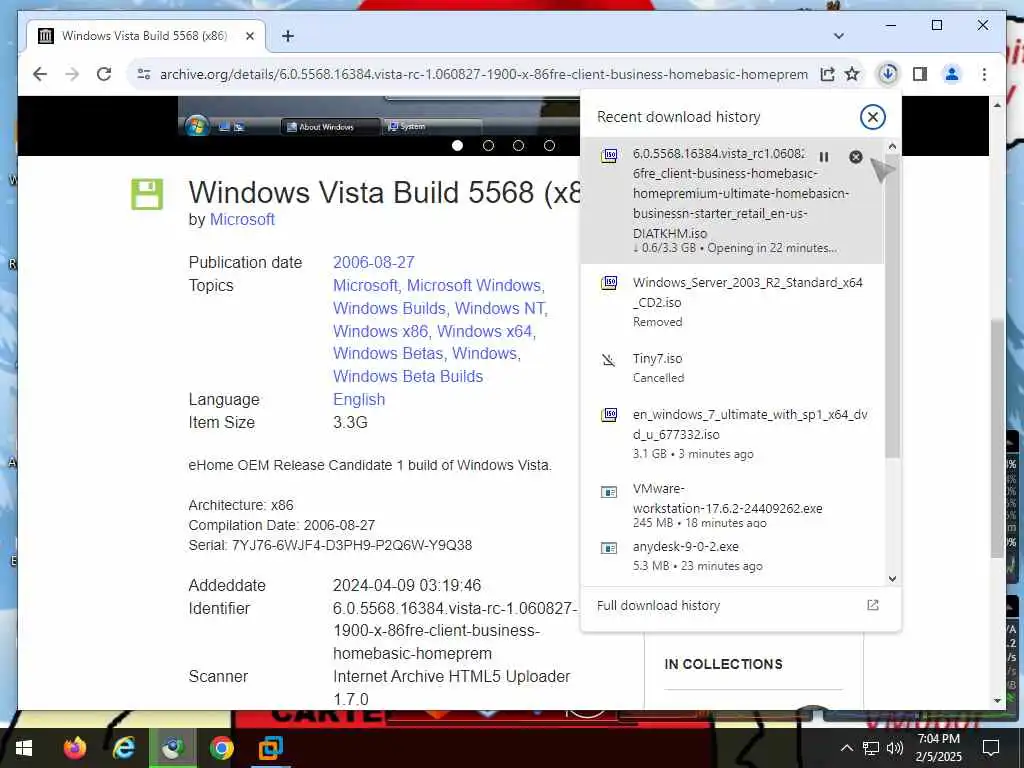Show hidden system tray icons
1024x768 pixels.
(x=846, y=748)
